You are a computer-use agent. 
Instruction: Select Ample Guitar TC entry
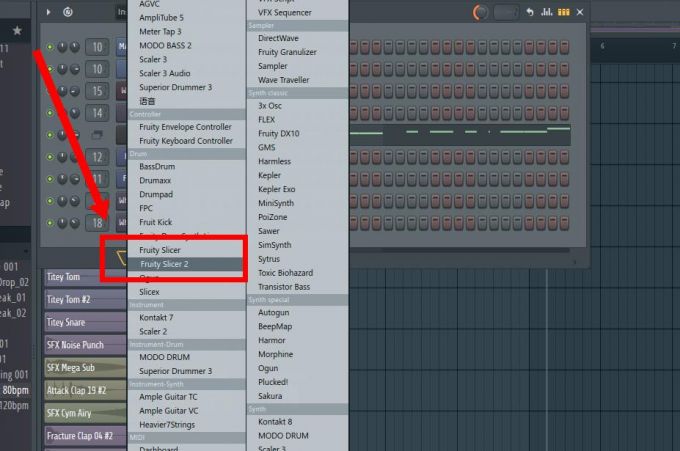coord(168,397)
